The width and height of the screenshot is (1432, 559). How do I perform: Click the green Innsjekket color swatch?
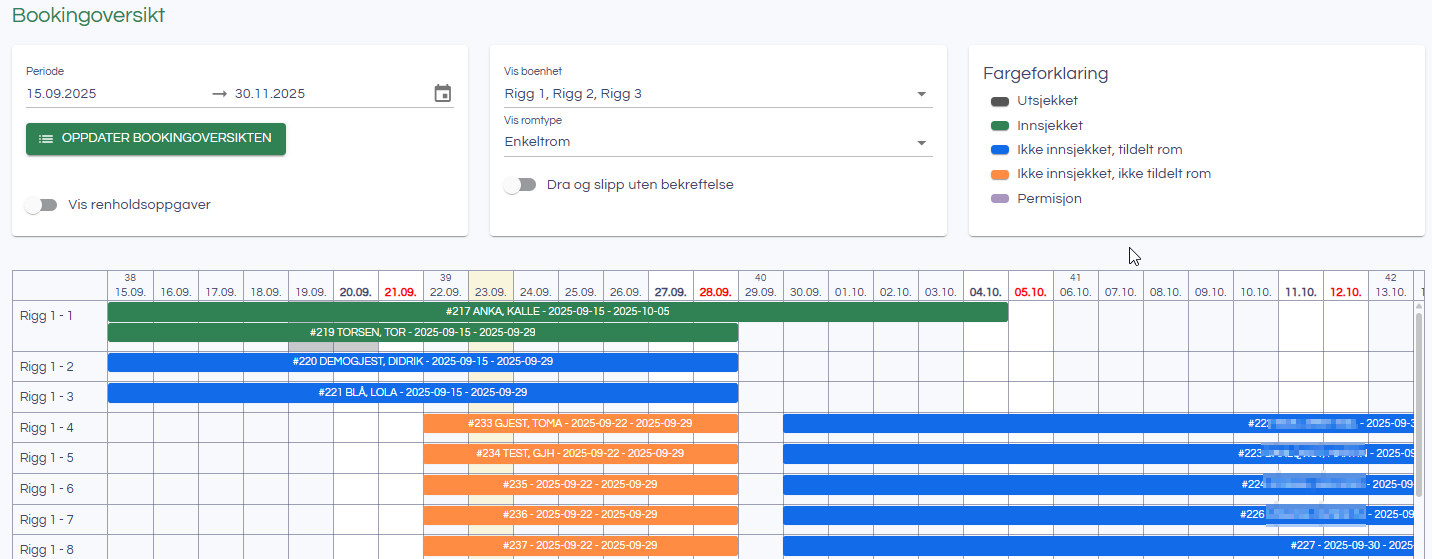(1000, 126)
